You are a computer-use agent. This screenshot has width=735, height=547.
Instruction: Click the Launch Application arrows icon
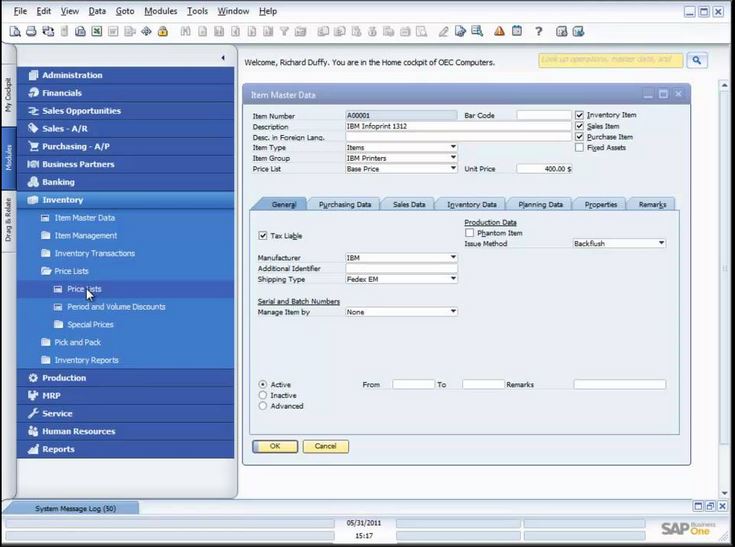click(146, 31)
